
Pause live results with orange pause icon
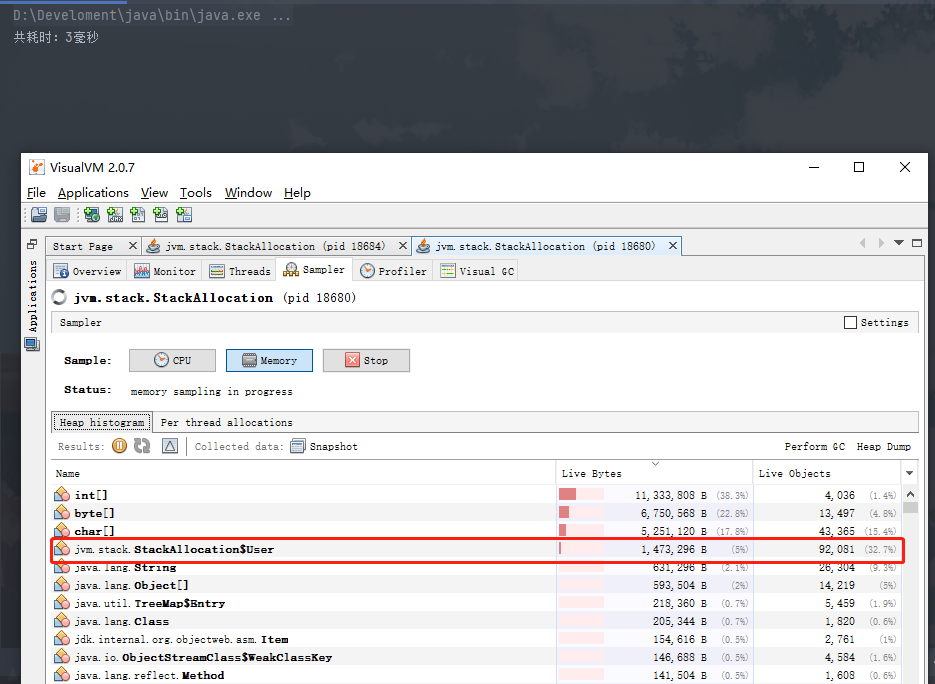point(119,445)
